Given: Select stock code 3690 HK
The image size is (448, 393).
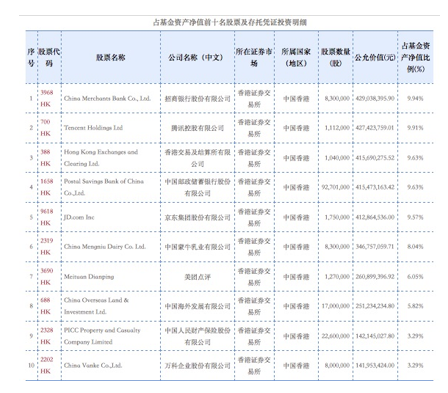Looking at the screenshot, I should (47, 276).
